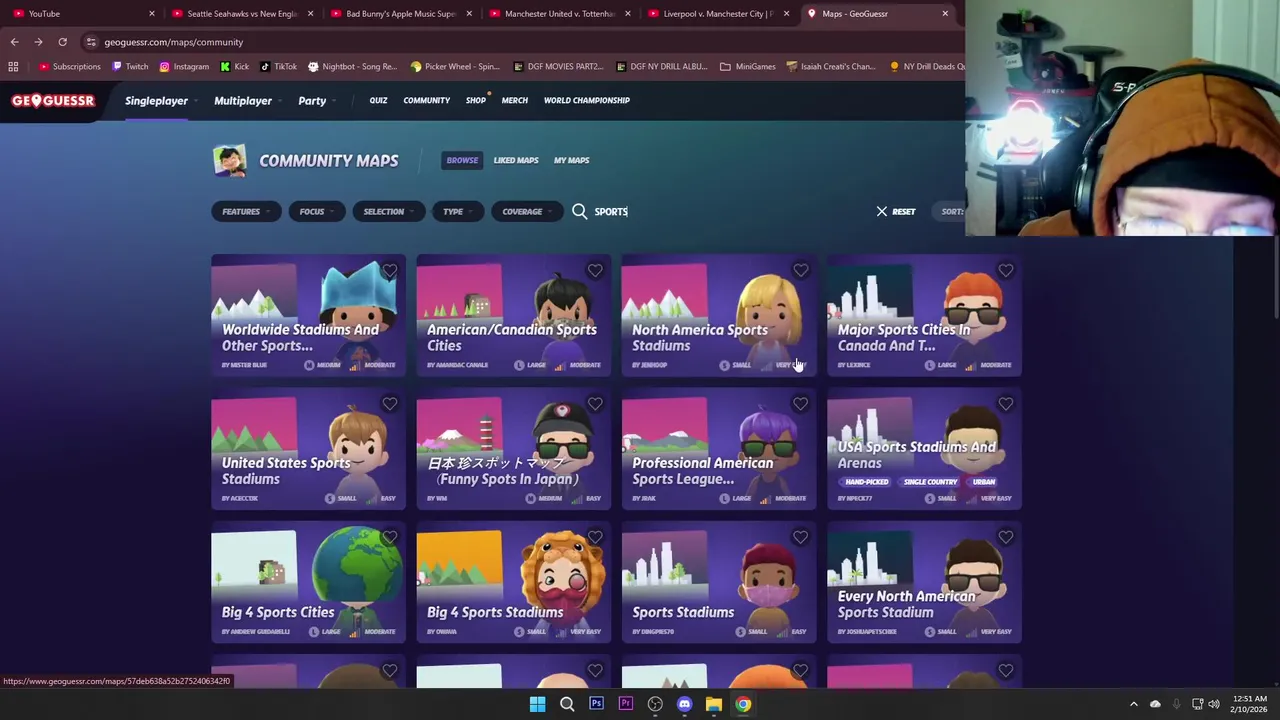This screenshot has width=1280, height=720.
Task: Open MiniGames bookmarks folder
Action: (x=747, y=66)
